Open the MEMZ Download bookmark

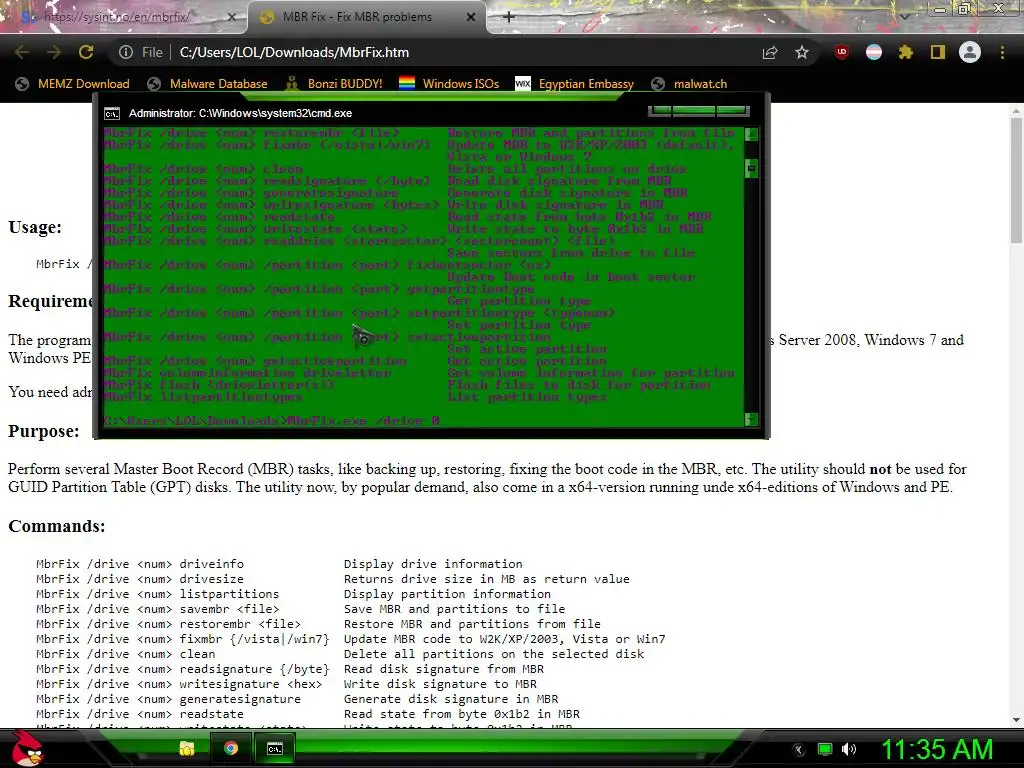click(72, 84)
